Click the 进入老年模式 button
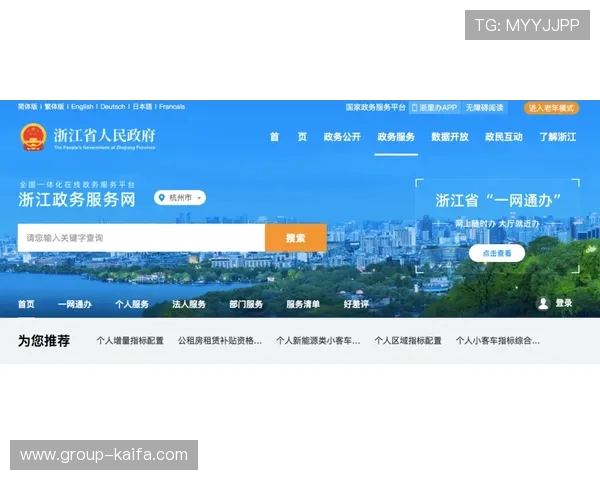Viewport: 600px width, 480px height. [x=551, y=108]
